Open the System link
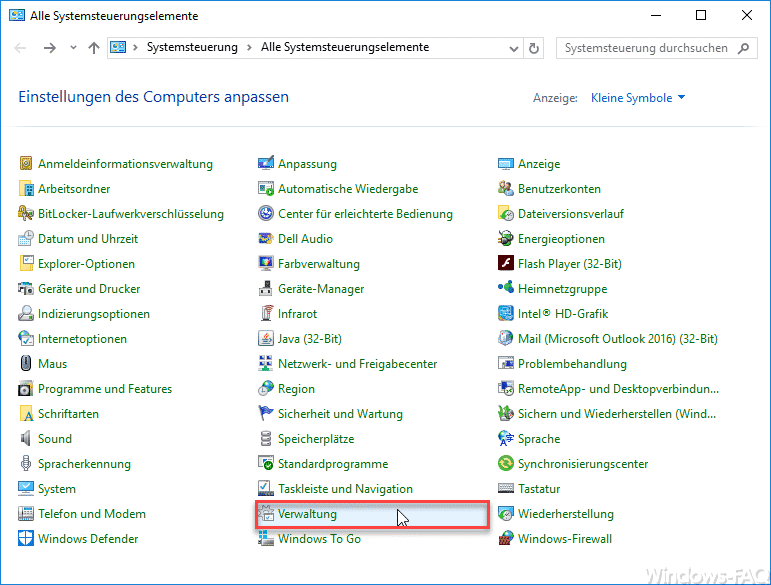771x585 pixels. pos(57,489)
